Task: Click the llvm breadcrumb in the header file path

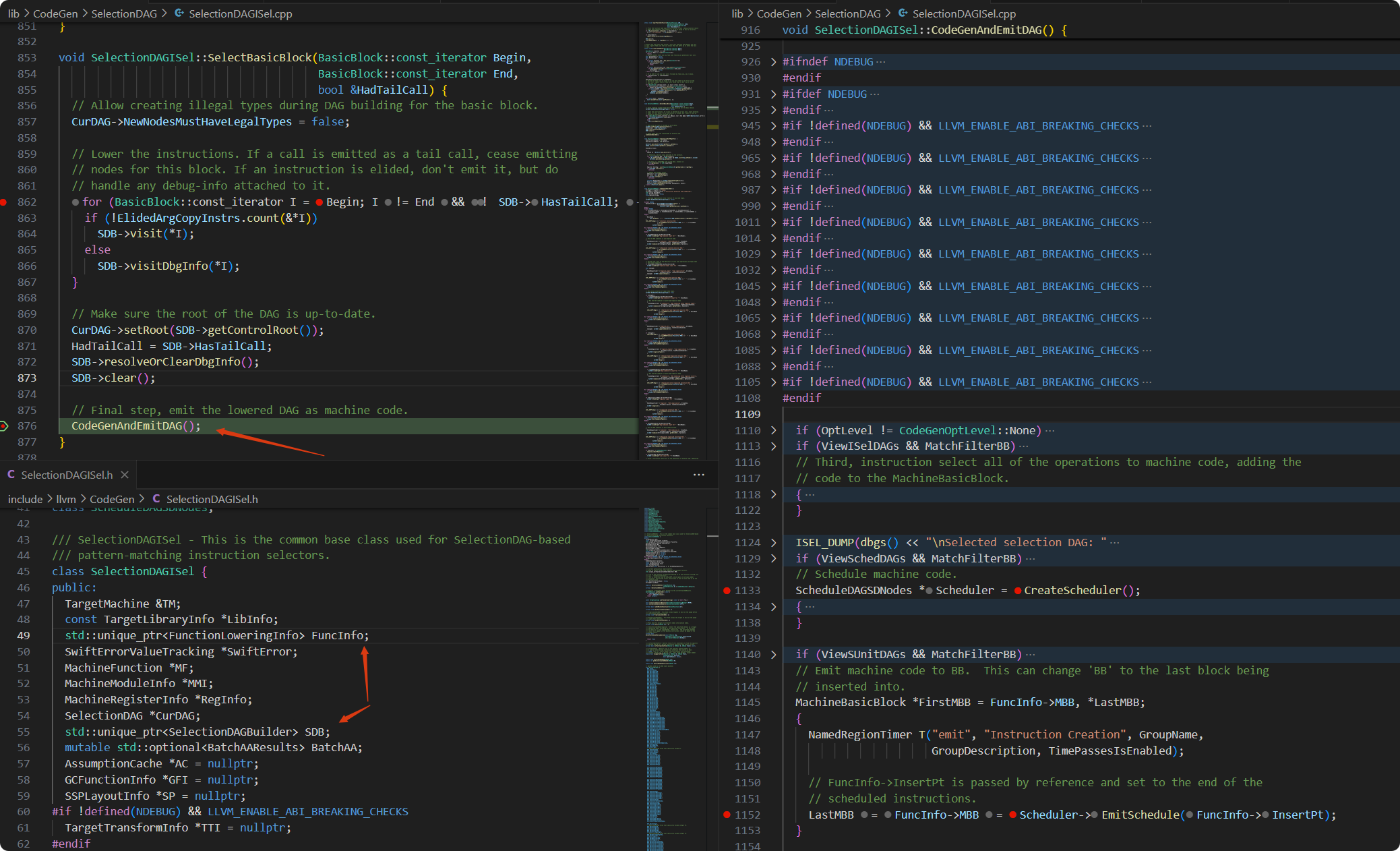Action: pyautogui.click(x=66, y=499)
